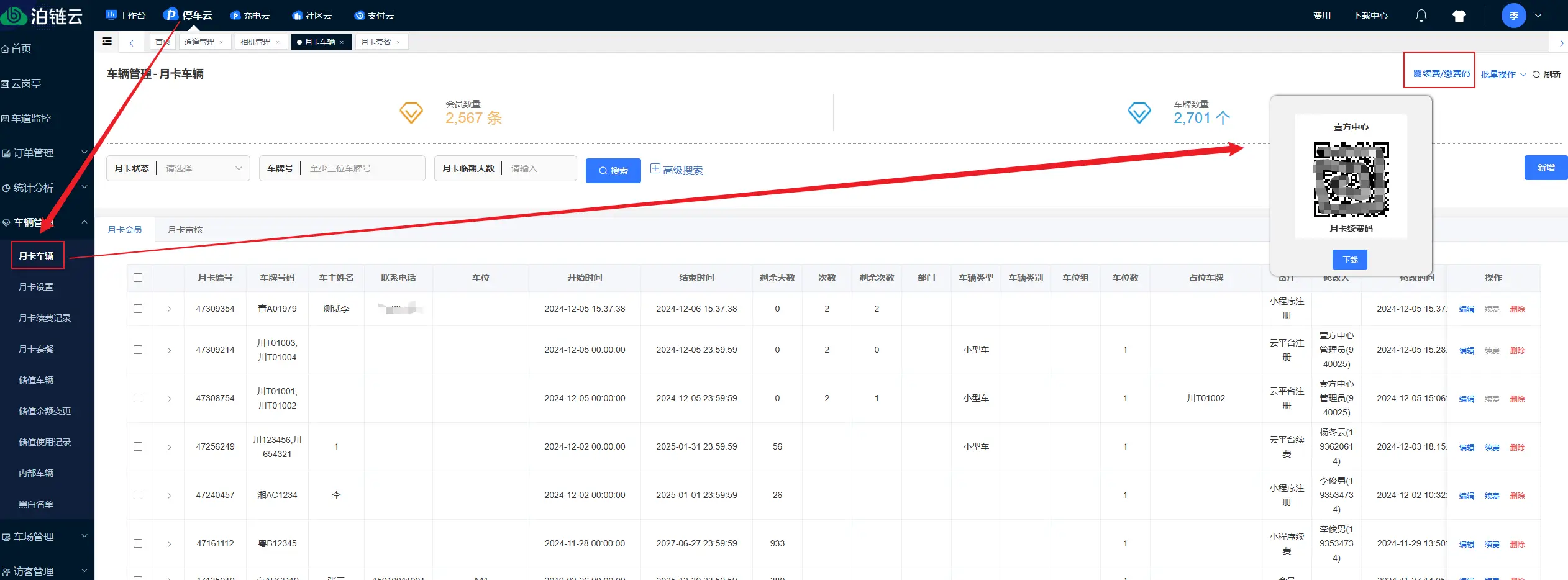Click the notification bell icon
Viewport: 1568px width, 580px height.
point(1421,16)
